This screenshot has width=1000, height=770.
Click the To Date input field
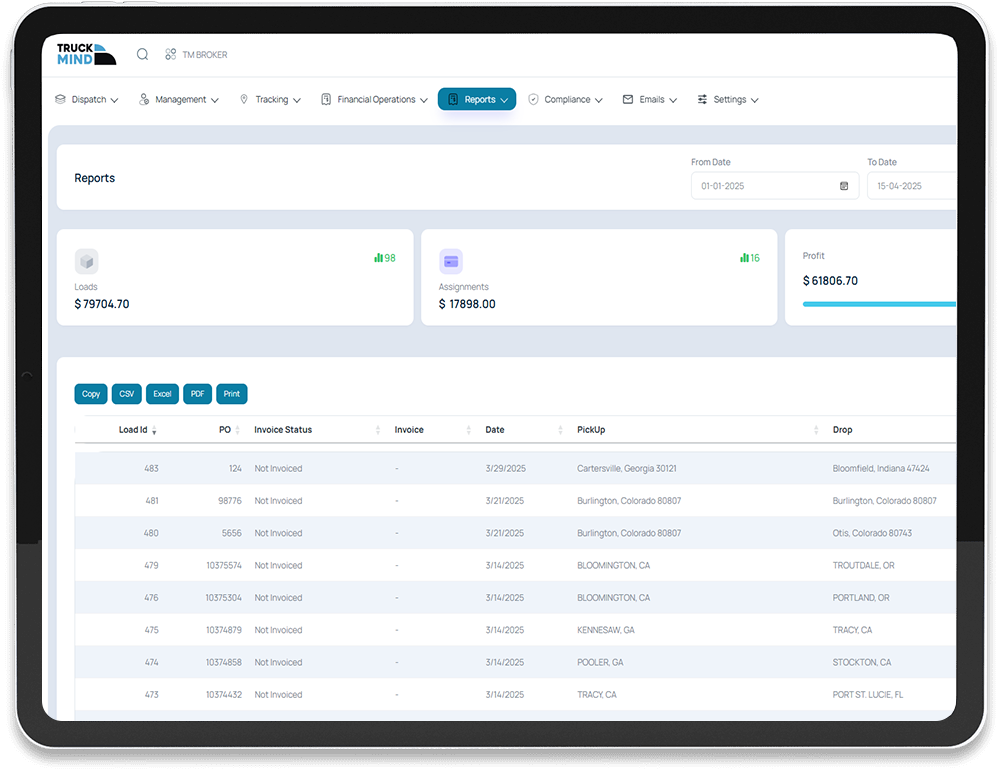pyautogui.click(x=912, y=186)
